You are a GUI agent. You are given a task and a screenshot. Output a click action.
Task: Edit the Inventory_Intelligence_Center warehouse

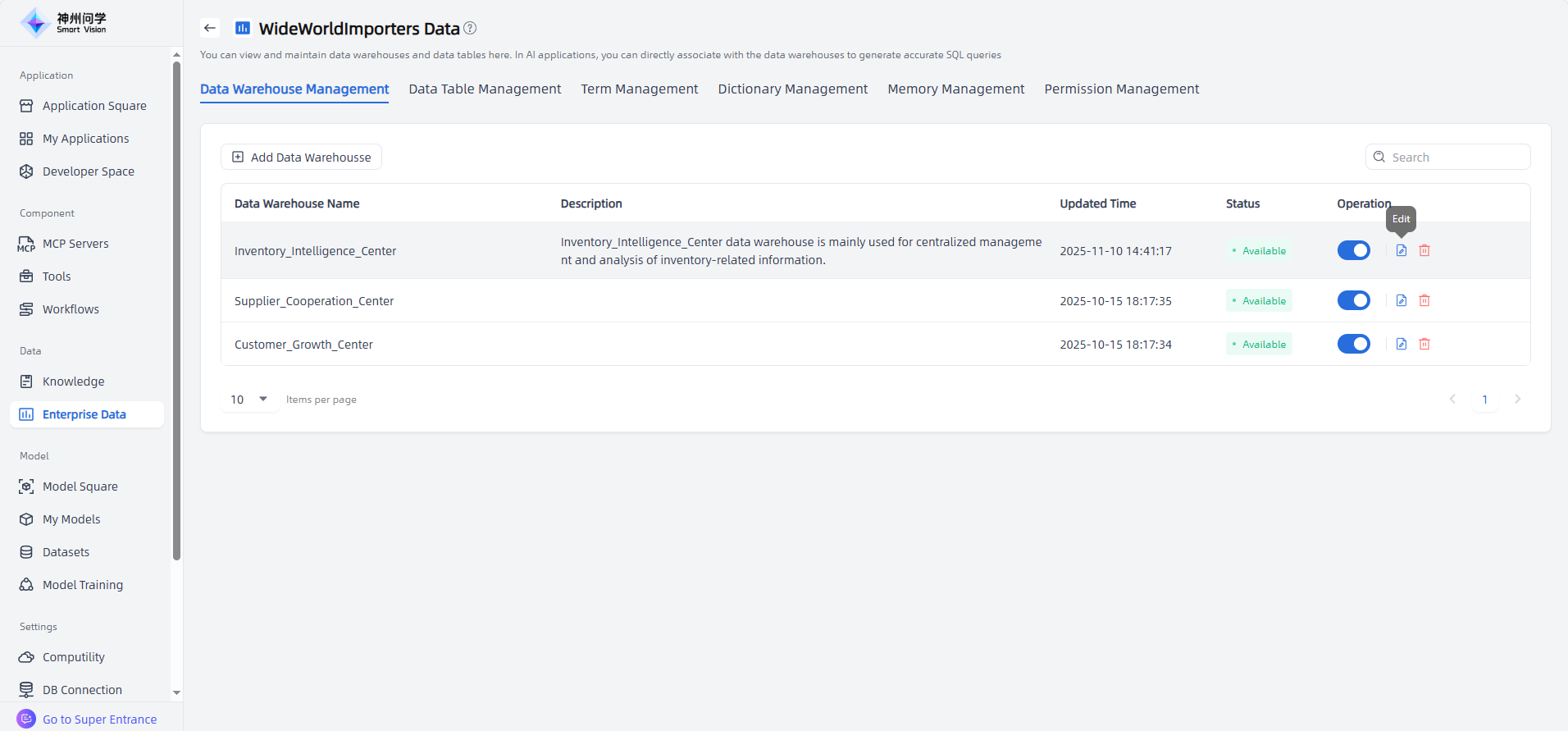[x=1402, y=250]
